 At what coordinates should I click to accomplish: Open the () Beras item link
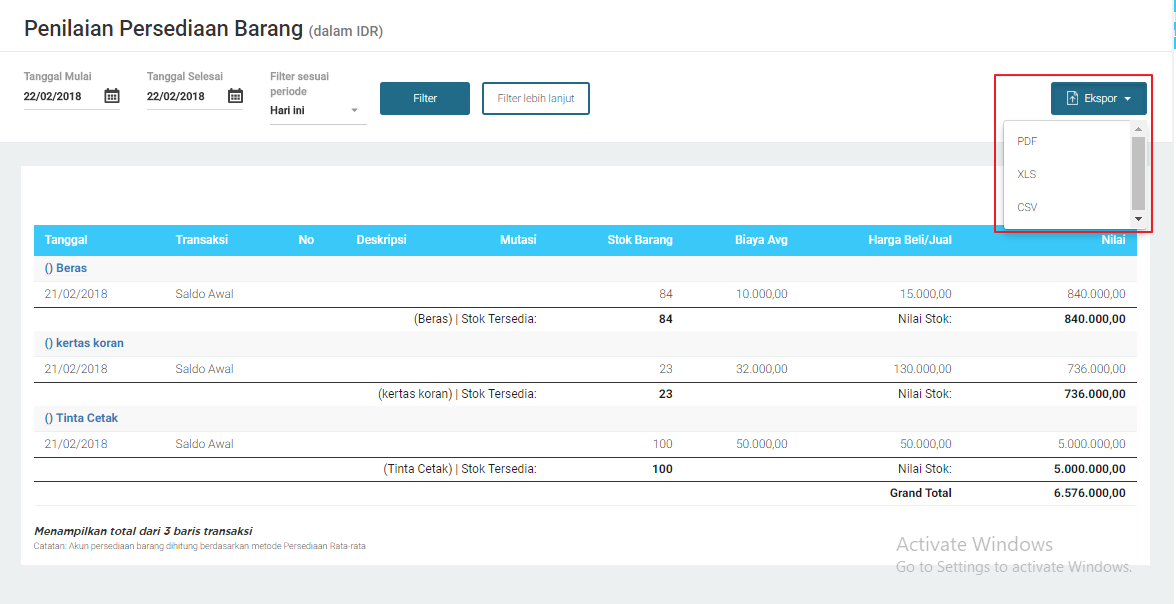click(x=65, y=268)
